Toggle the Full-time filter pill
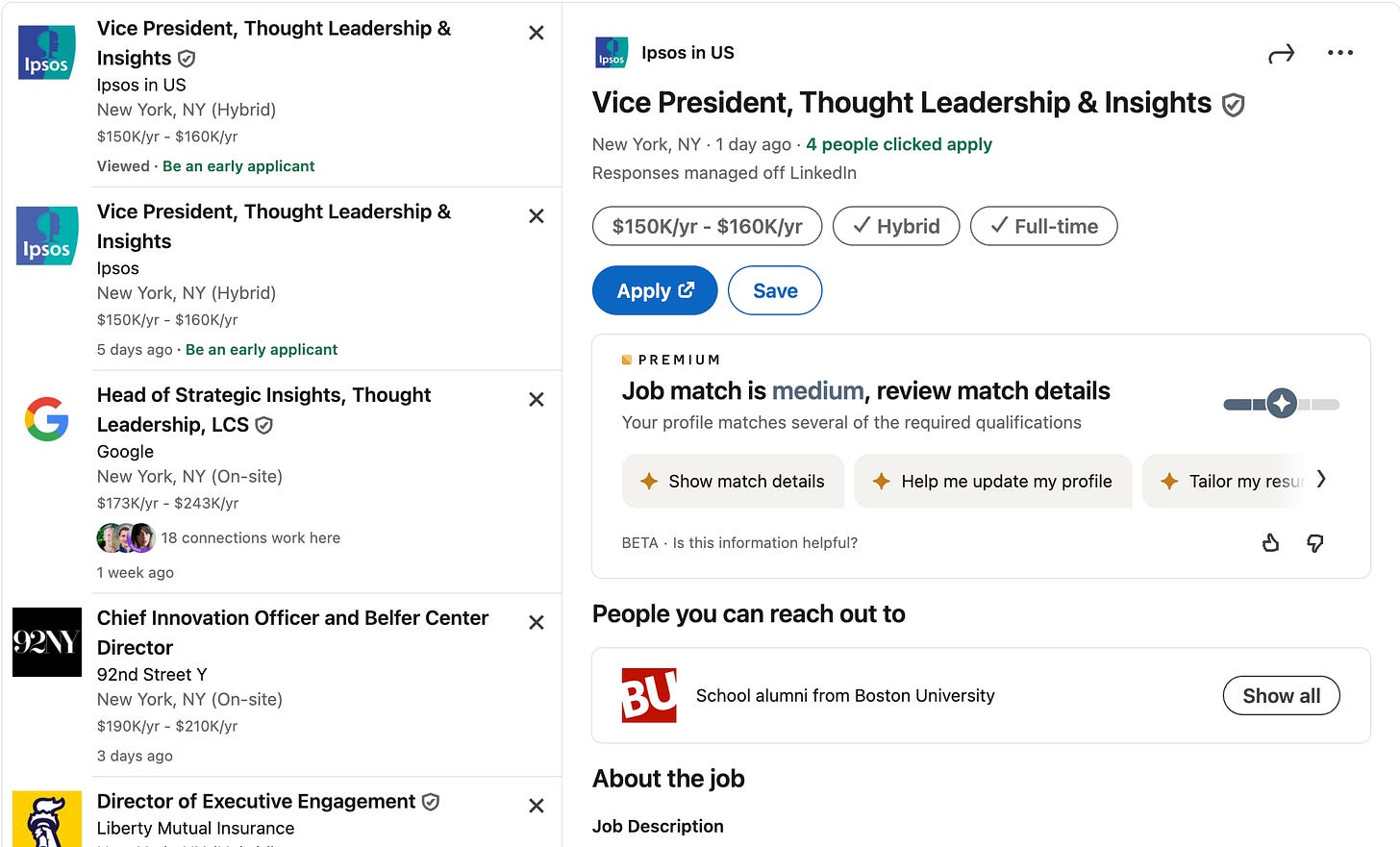The width and height of the screenshot is (1400, 847). (1043, 226)
